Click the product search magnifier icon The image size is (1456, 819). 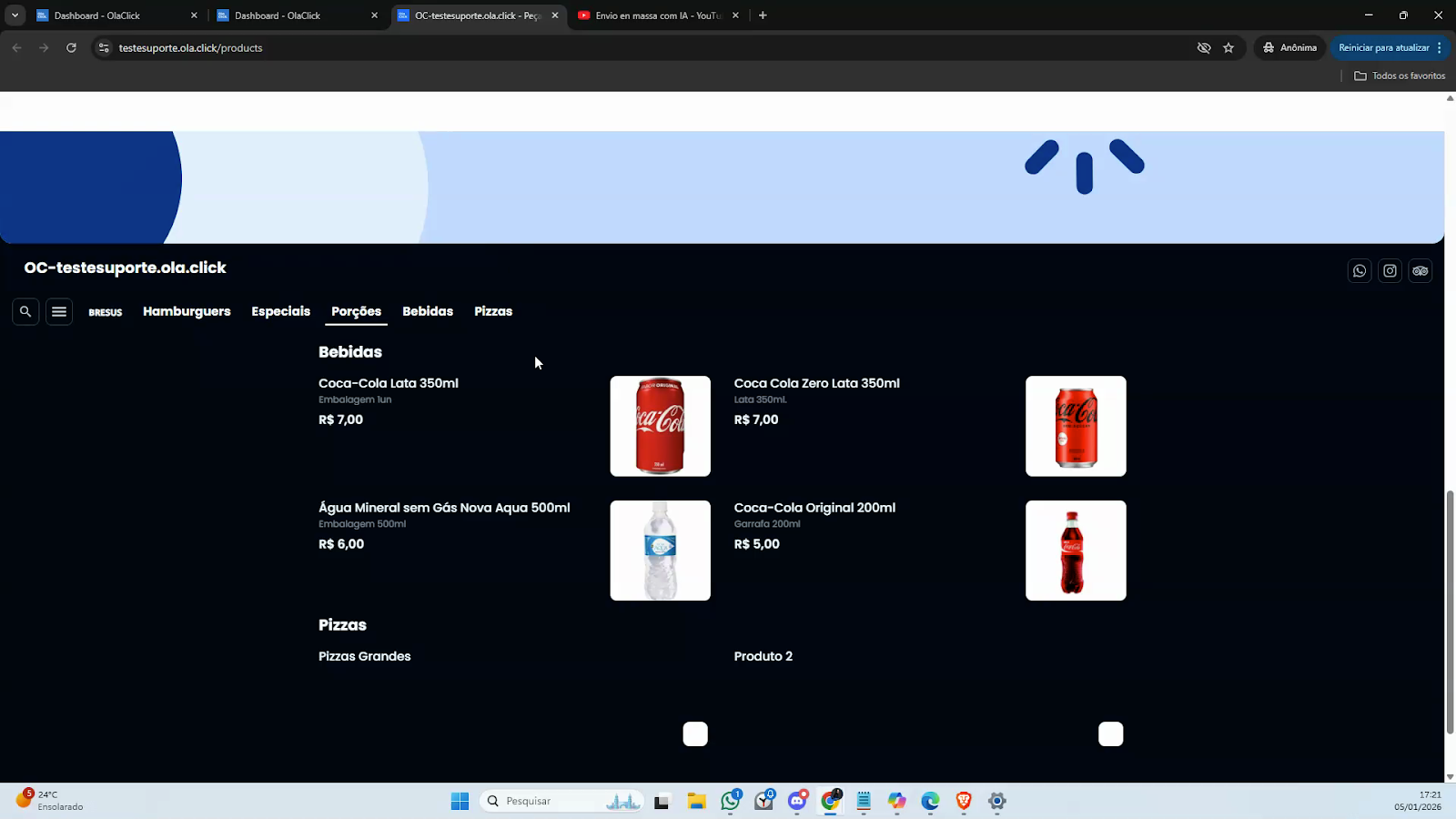[x=25, y=312]
